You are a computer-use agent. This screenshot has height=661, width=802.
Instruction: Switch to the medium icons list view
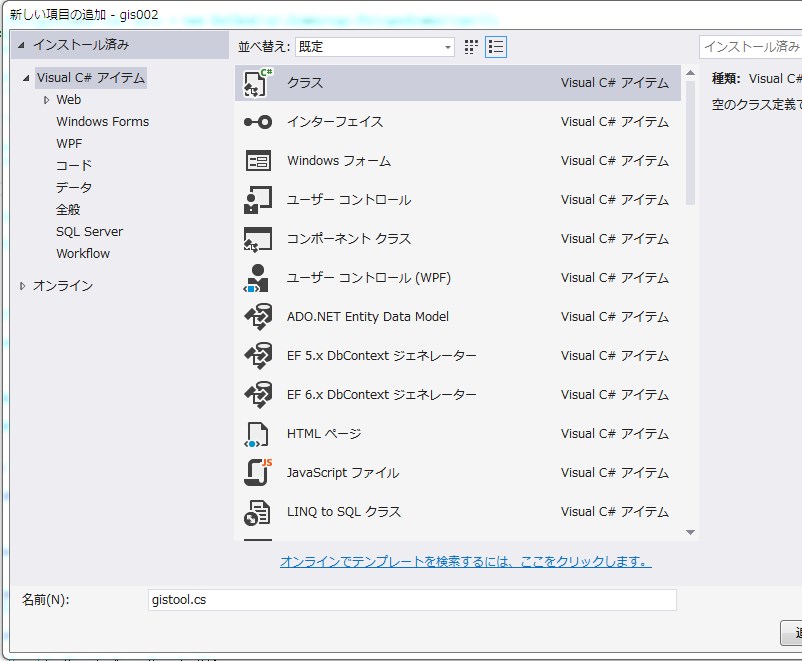[x=496, y=47]
